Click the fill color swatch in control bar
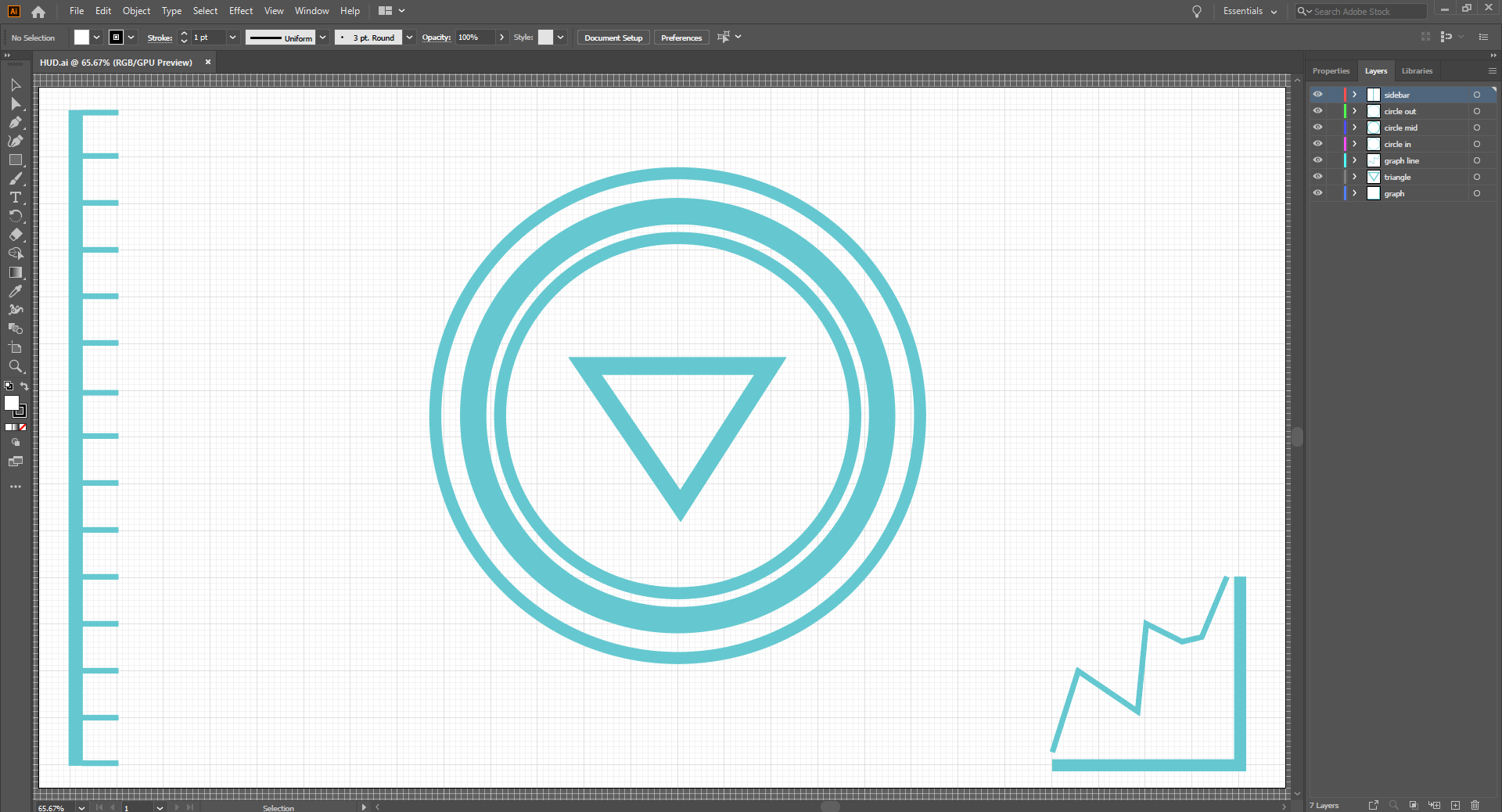Viewport: 1502px width, 812px height. coord(81,38)
